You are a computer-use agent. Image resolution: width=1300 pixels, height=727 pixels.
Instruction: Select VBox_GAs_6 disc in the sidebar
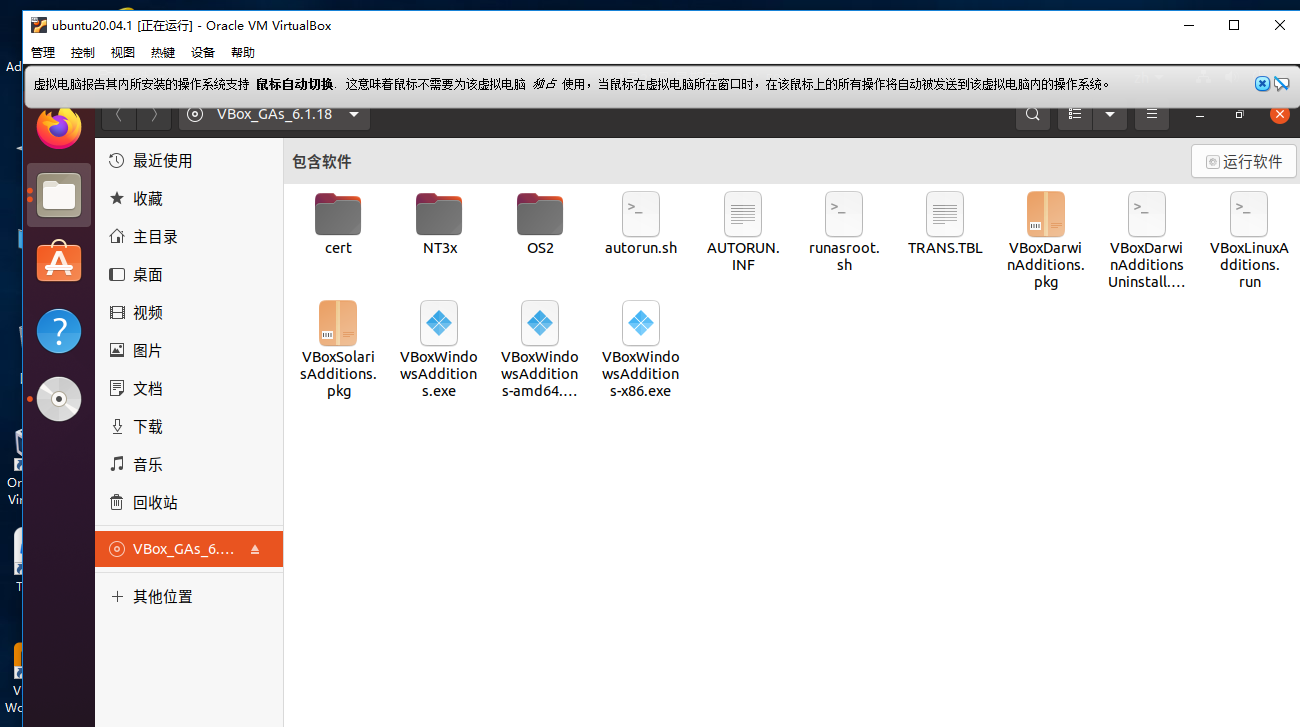[189, 549]
